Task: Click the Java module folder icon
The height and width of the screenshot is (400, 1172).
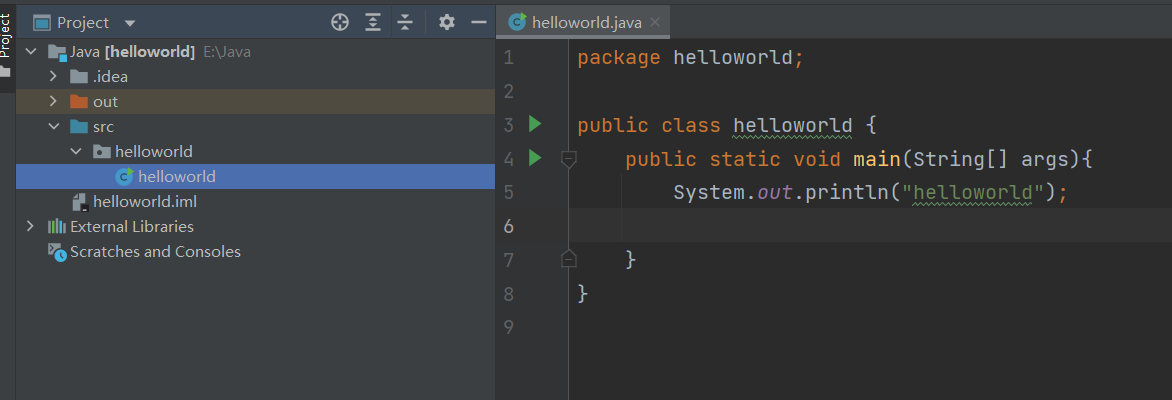Action: [58, 52]
